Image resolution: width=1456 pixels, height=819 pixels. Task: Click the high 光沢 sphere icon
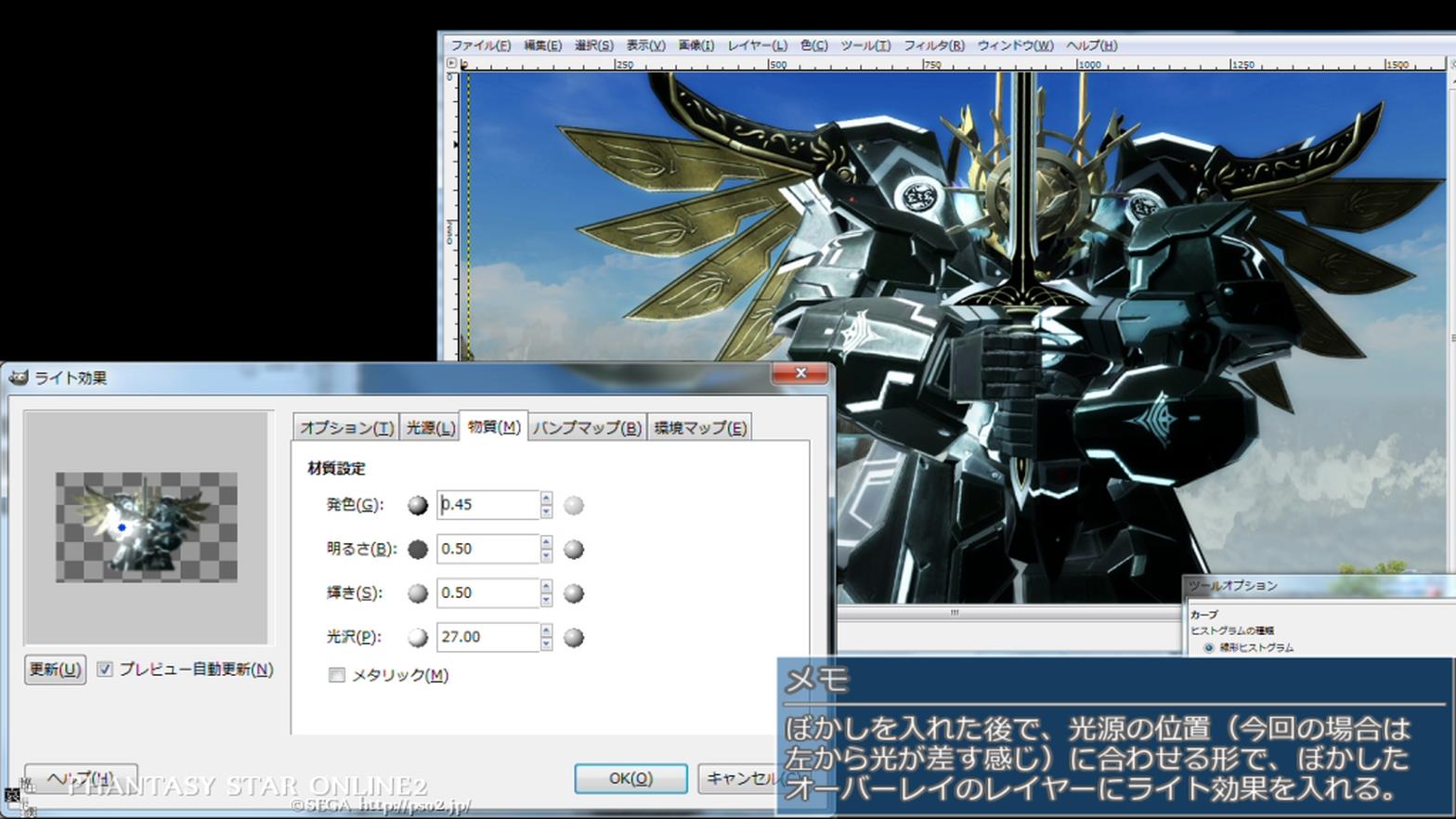click(574, 637)
